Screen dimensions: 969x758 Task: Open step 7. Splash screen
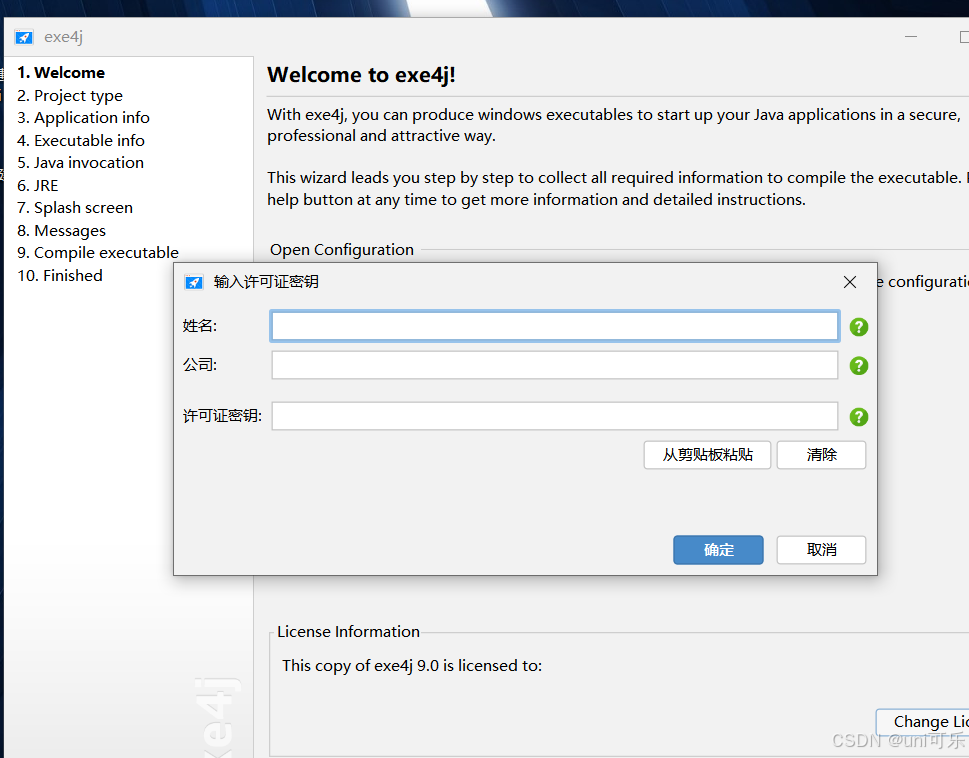(75, 208)
